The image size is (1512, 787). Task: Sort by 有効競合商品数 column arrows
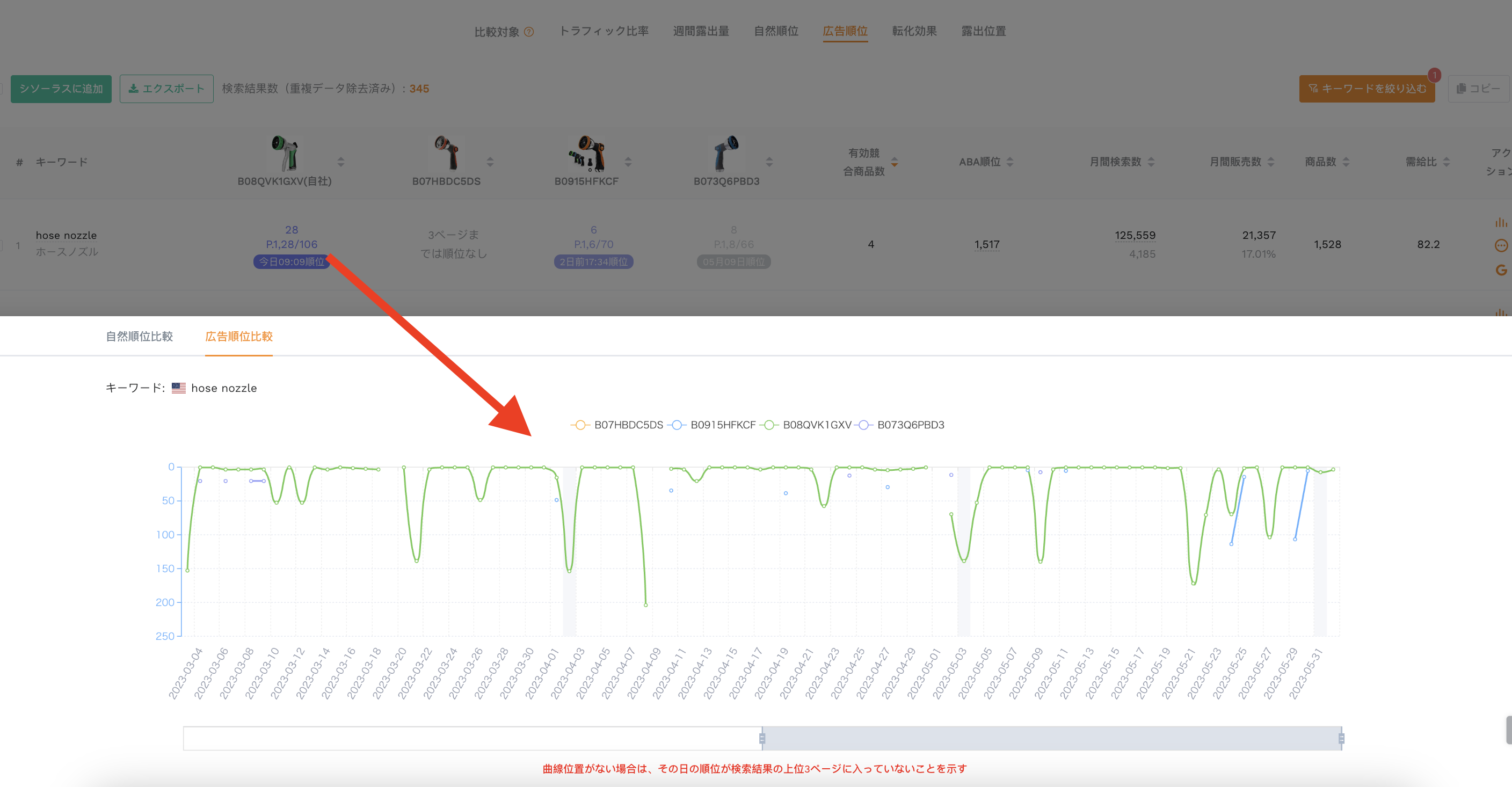895,162
